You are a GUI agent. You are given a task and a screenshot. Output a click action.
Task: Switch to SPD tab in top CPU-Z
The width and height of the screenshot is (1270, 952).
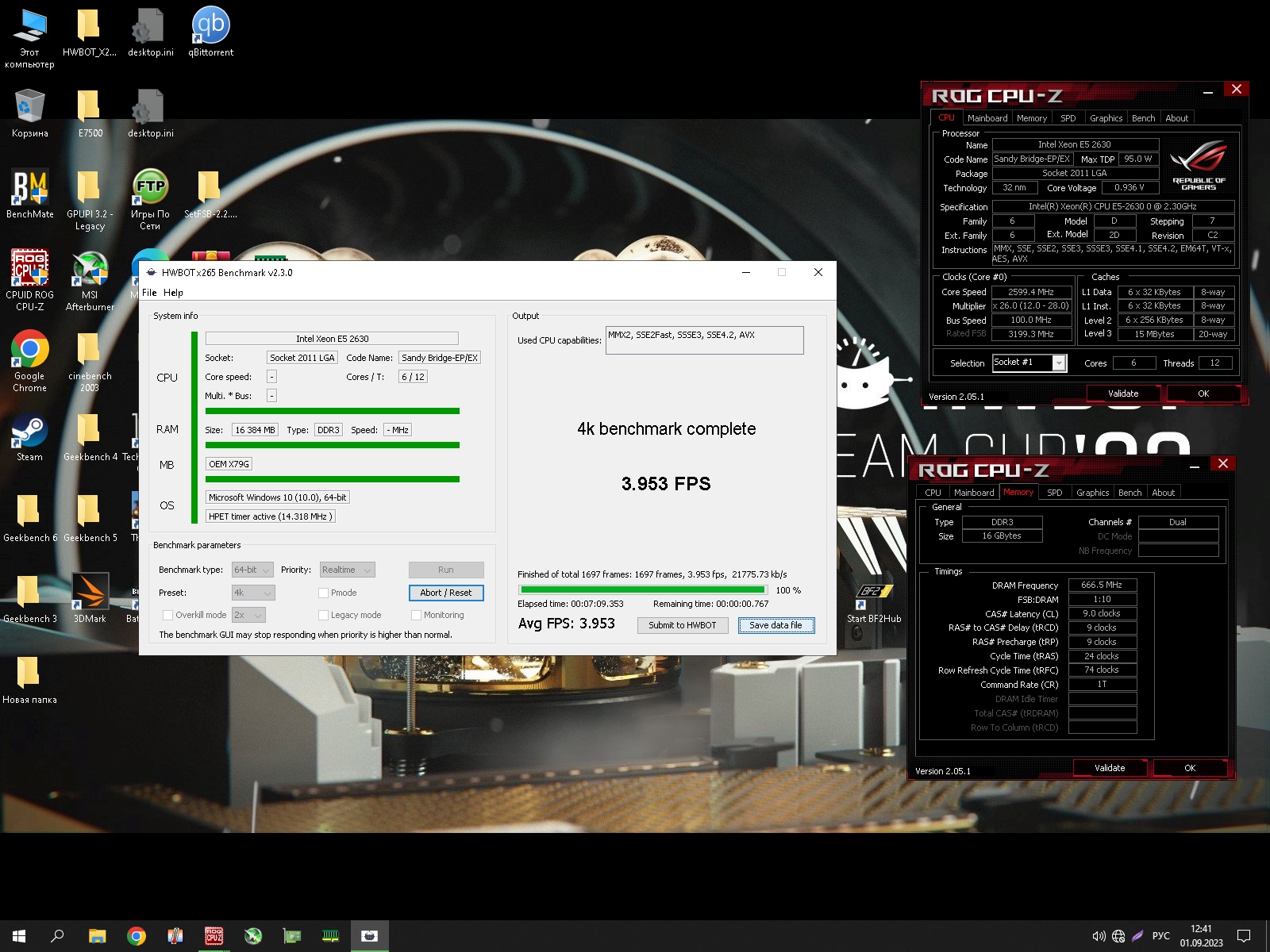coord(1068,118)
